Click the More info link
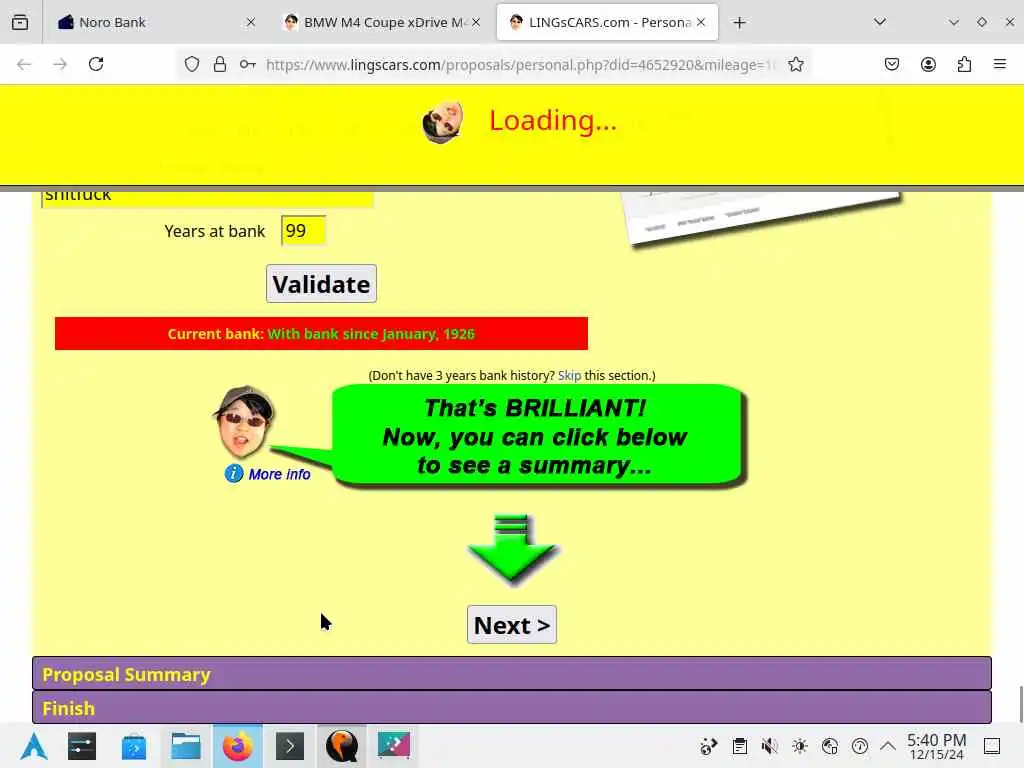Screen dimensions: 1024x768 (280, 474)
